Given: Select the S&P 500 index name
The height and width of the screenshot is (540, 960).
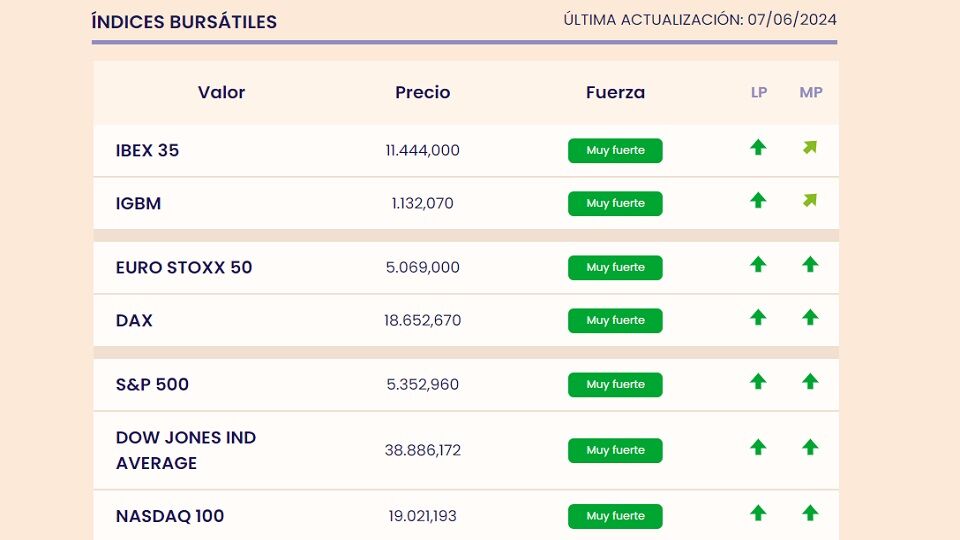Looking at the screenshot, I should click(152, 385).
